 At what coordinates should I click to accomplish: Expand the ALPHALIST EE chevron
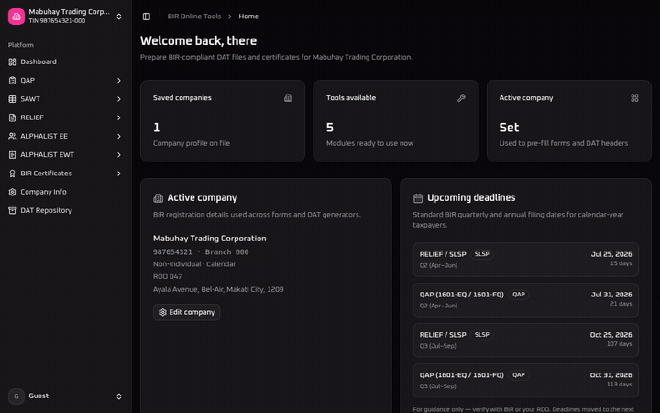tap(119, 136)
